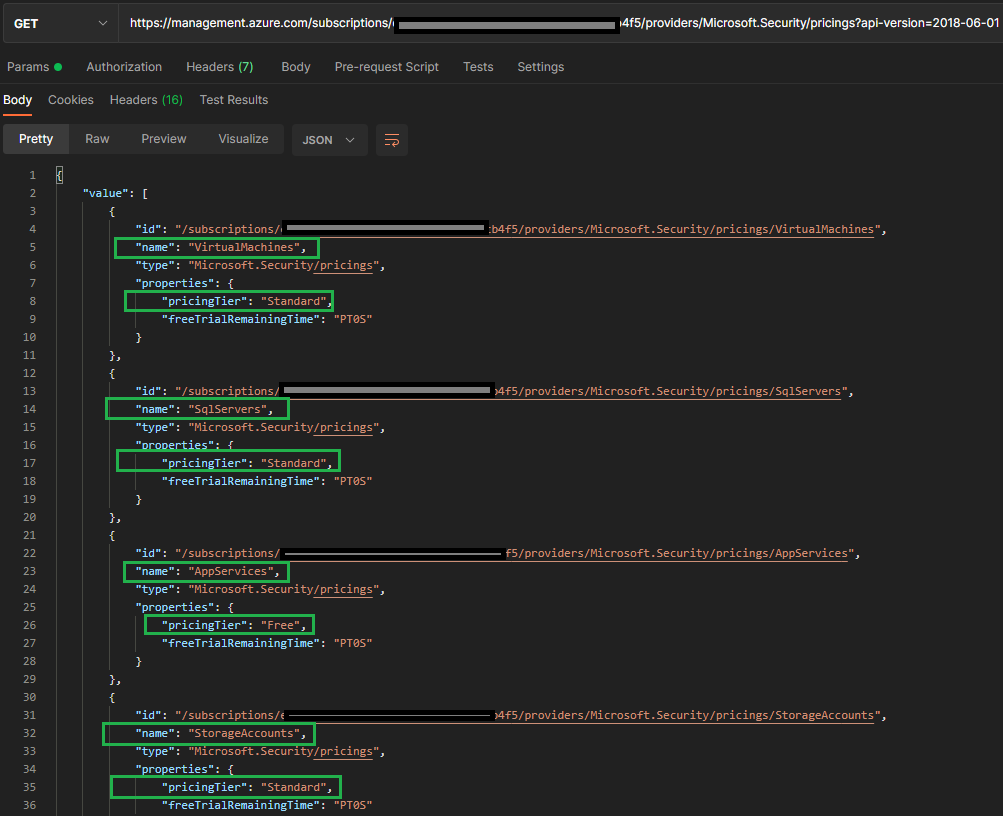Expand the JSON format dropdown

tap(329, 140)
